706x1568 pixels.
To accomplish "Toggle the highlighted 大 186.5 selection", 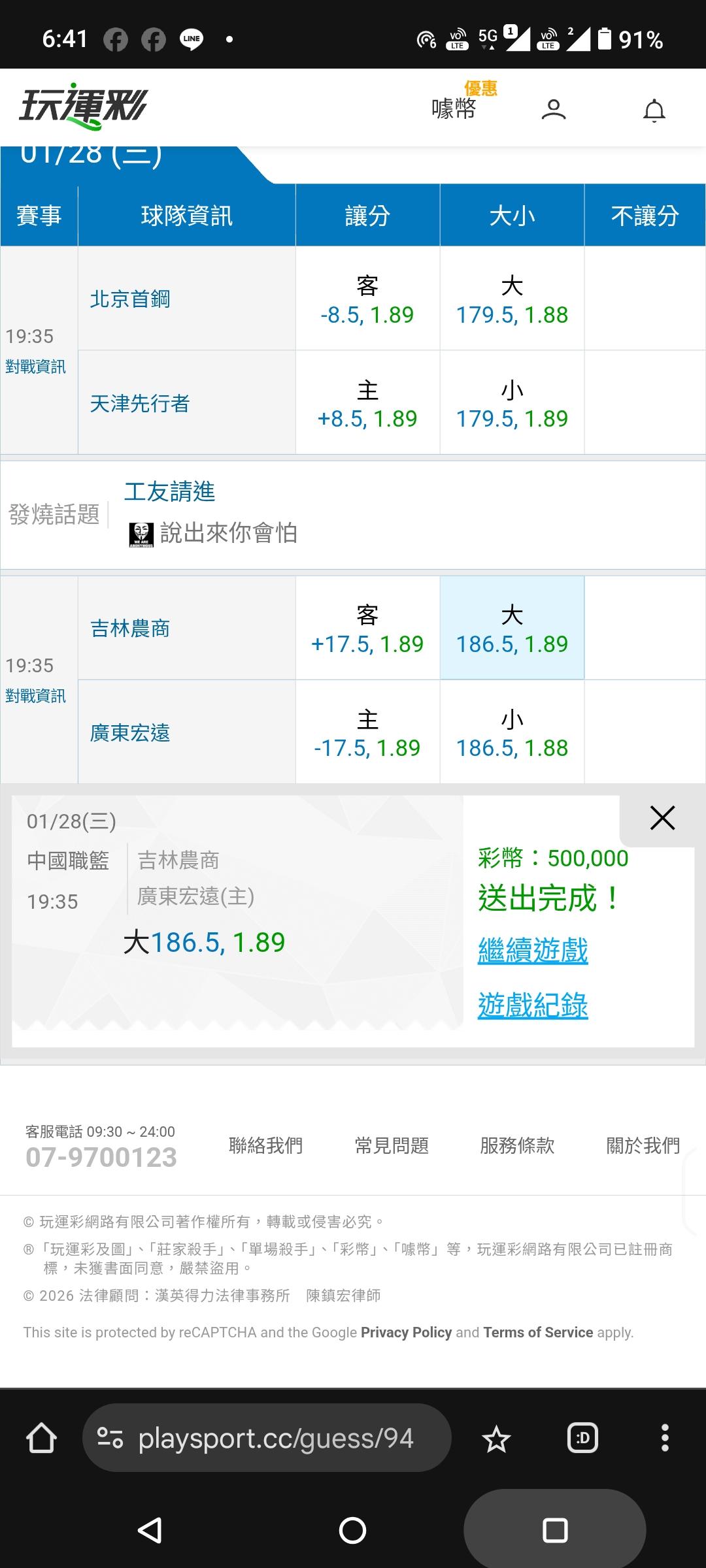I will pos(512,629).
